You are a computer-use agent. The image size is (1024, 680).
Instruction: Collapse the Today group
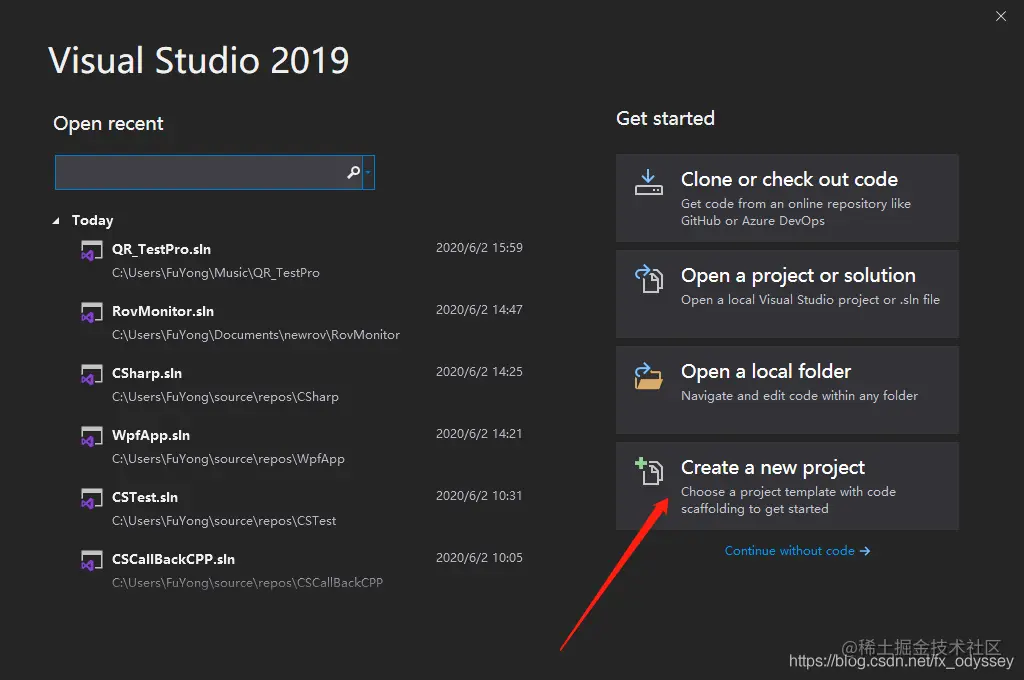point(56,221)
